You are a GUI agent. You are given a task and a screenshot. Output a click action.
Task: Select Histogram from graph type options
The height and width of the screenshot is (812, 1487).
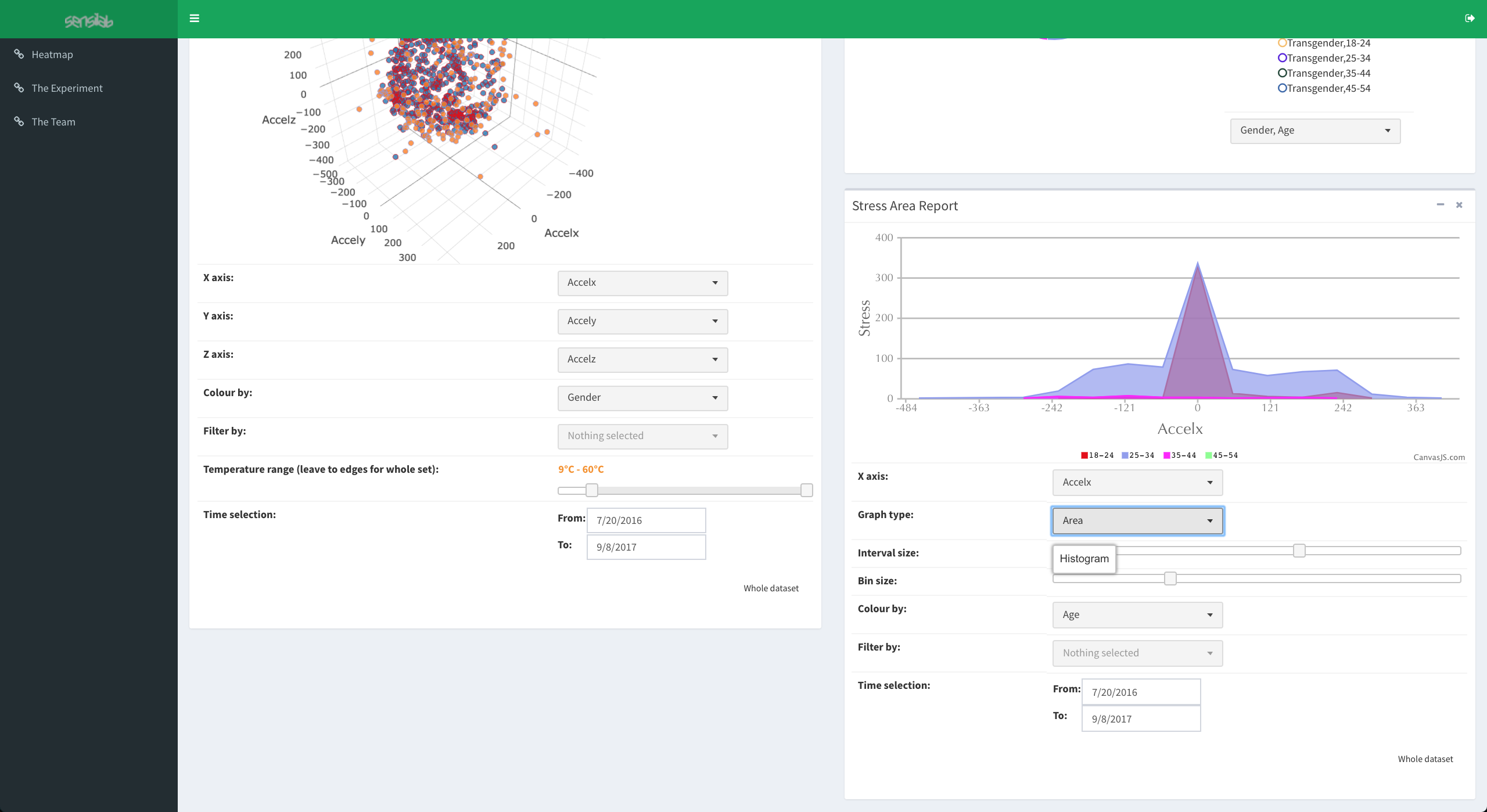(x=1084, y=559)
